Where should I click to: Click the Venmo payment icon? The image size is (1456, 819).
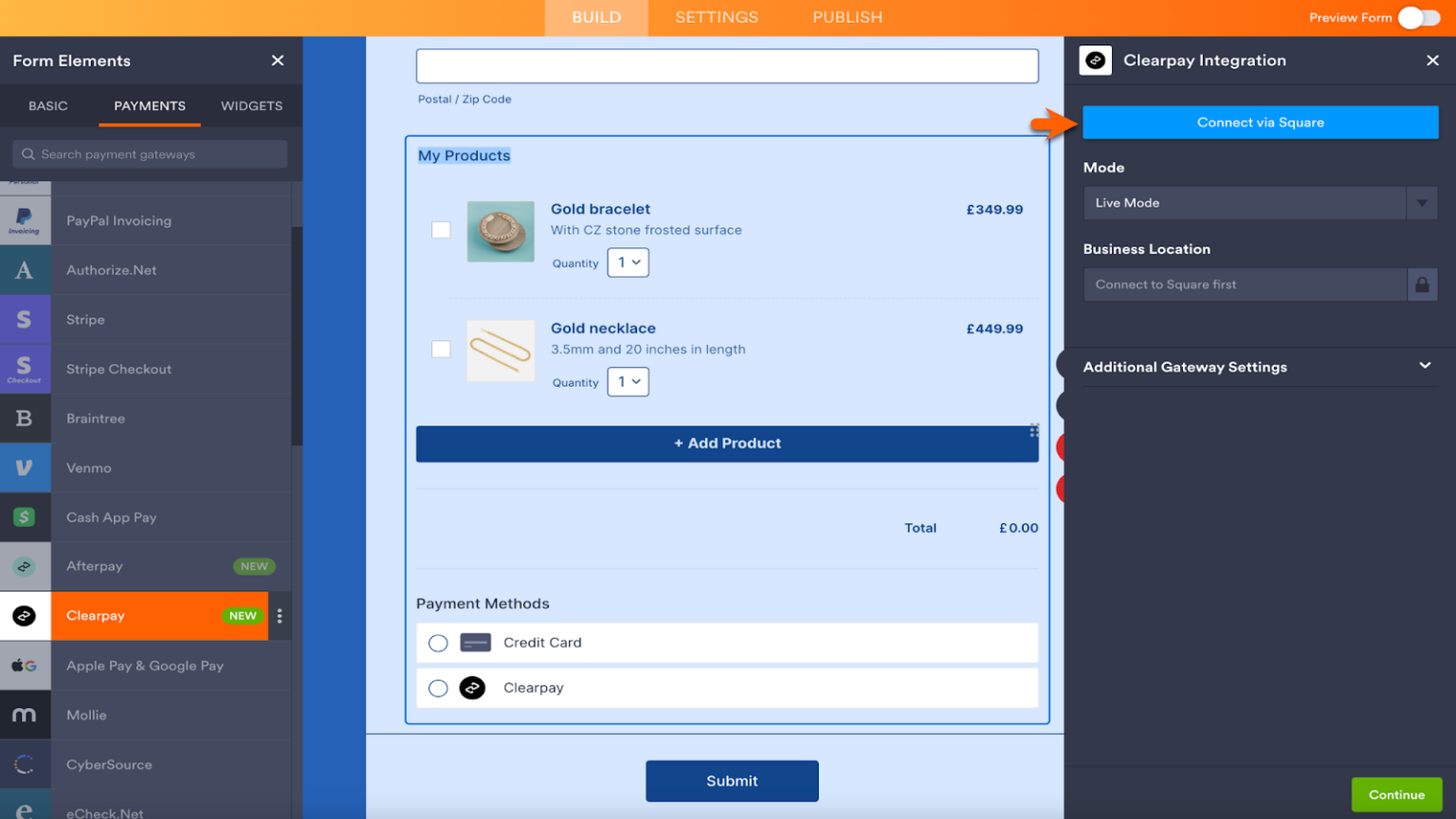[x=26, y=467]
